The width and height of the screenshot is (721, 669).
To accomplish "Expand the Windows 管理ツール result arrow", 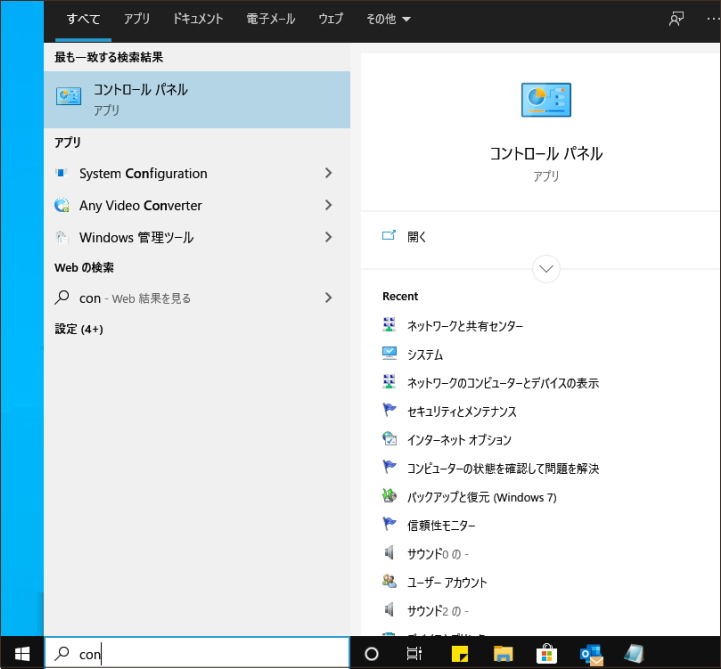I will click(328, 237).
